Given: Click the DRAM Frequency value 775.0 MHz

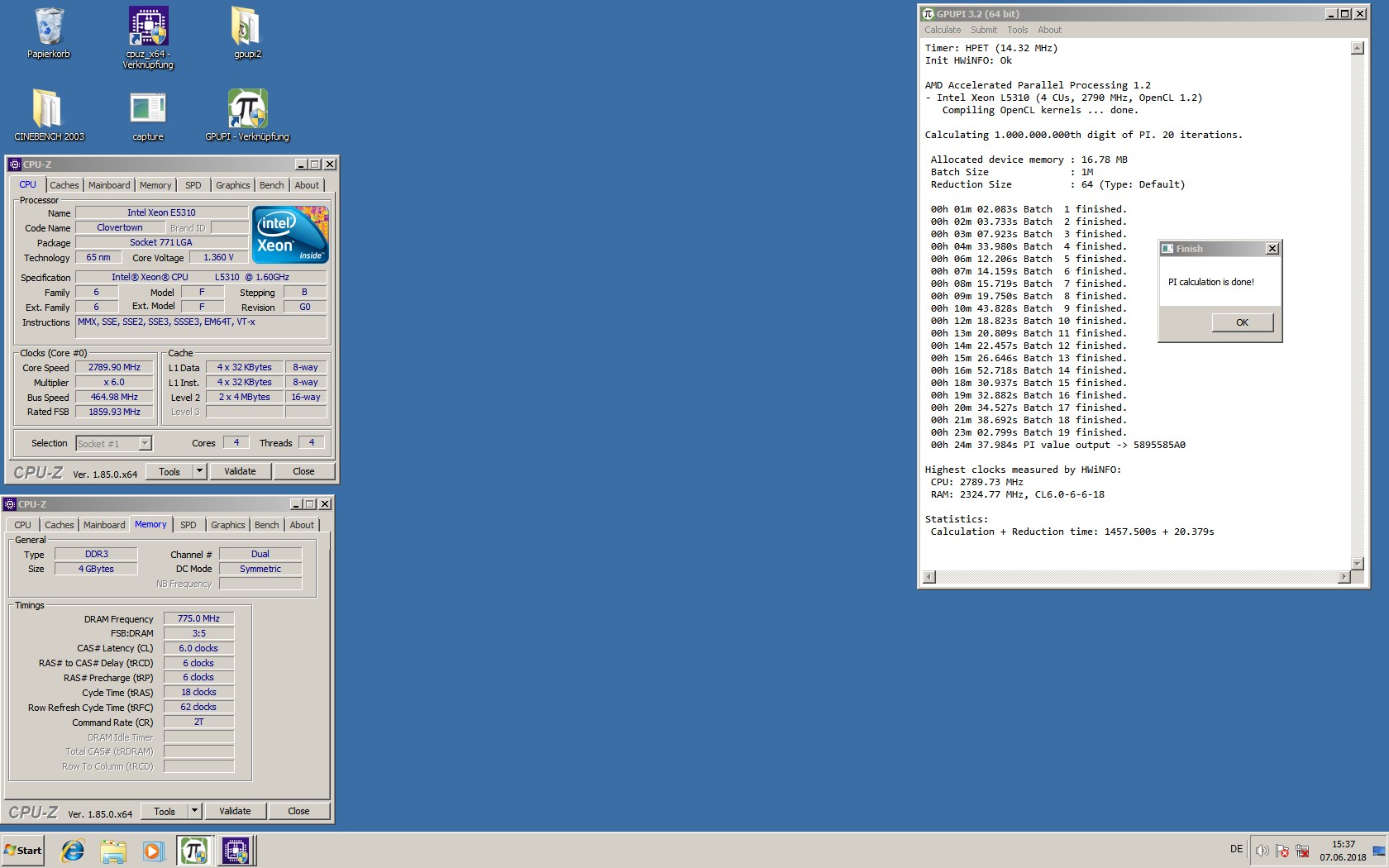Looking at the screenshot, I should 198,618.
